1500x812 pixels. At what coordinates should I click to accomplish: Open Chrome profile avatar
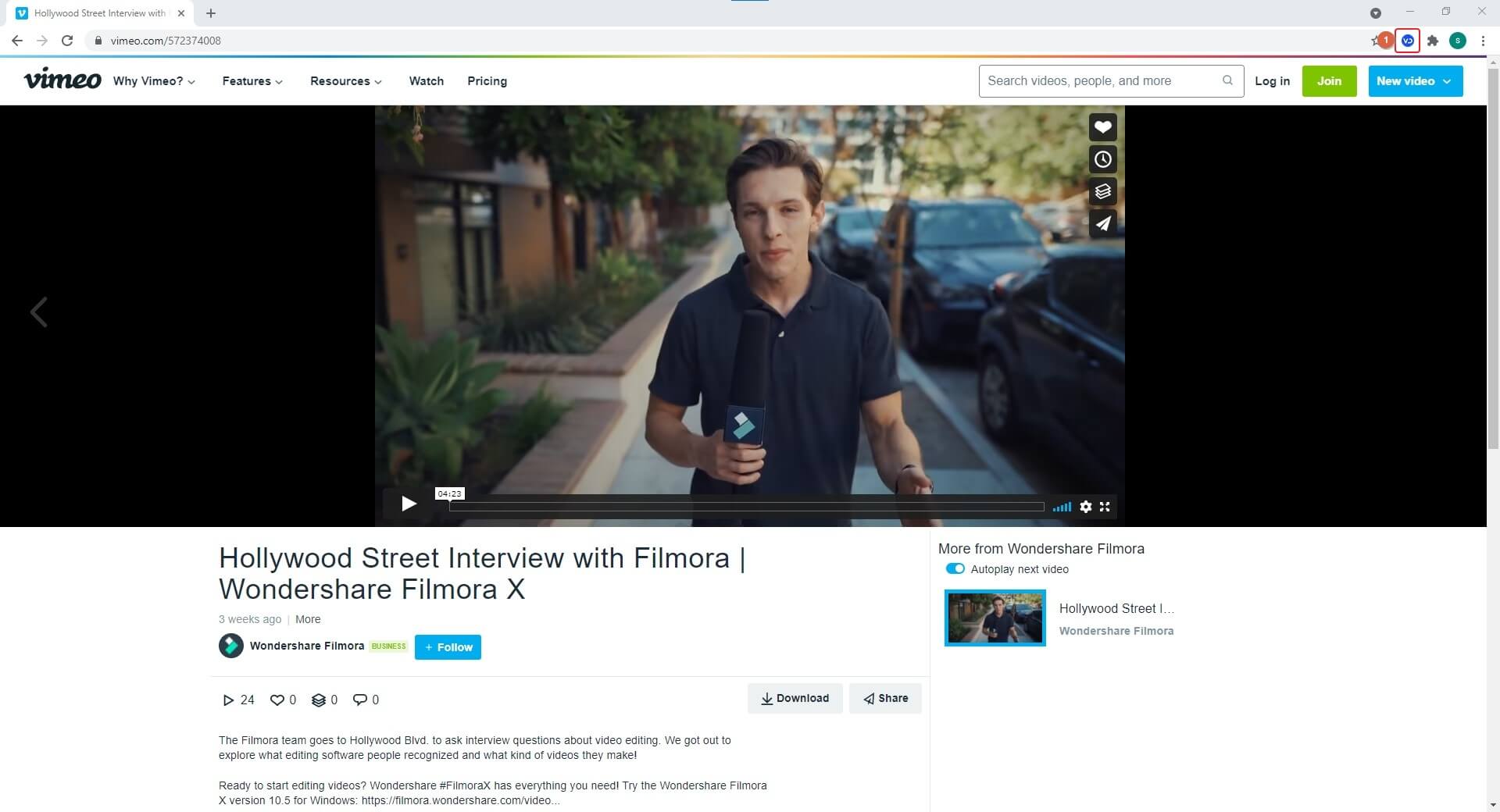coord(1458,41)
